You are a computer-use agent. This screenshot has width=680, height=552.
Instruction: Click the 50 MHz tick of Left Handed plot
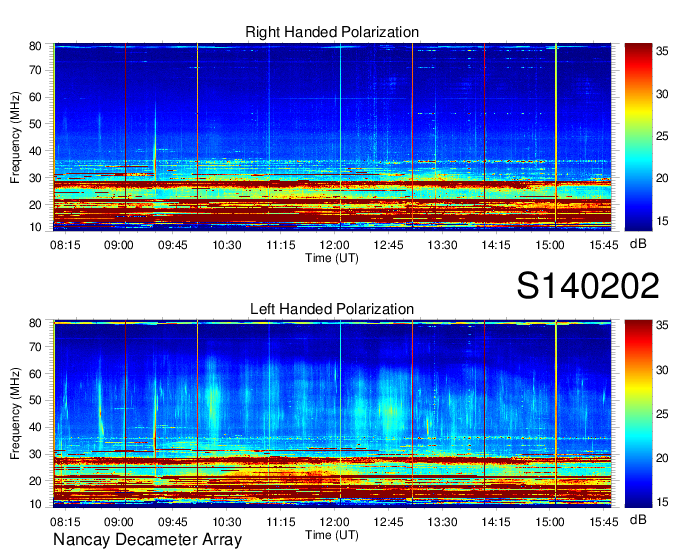35,401
